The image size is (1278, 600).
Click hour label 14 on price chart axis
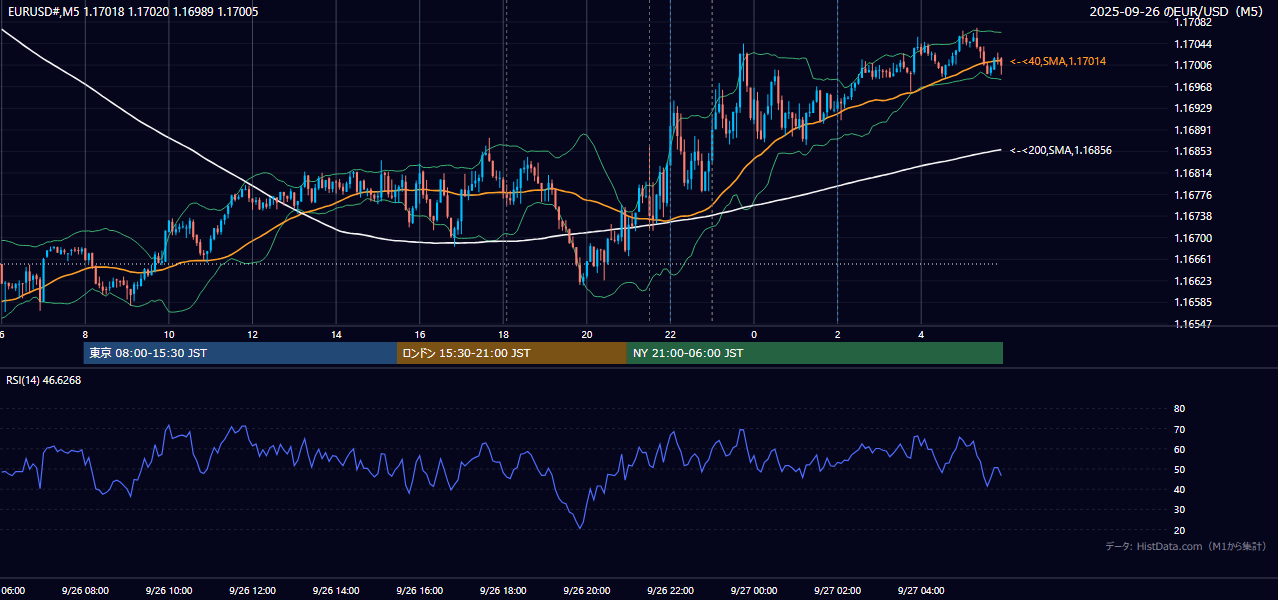pyautogui.click(x=337, y=334)
